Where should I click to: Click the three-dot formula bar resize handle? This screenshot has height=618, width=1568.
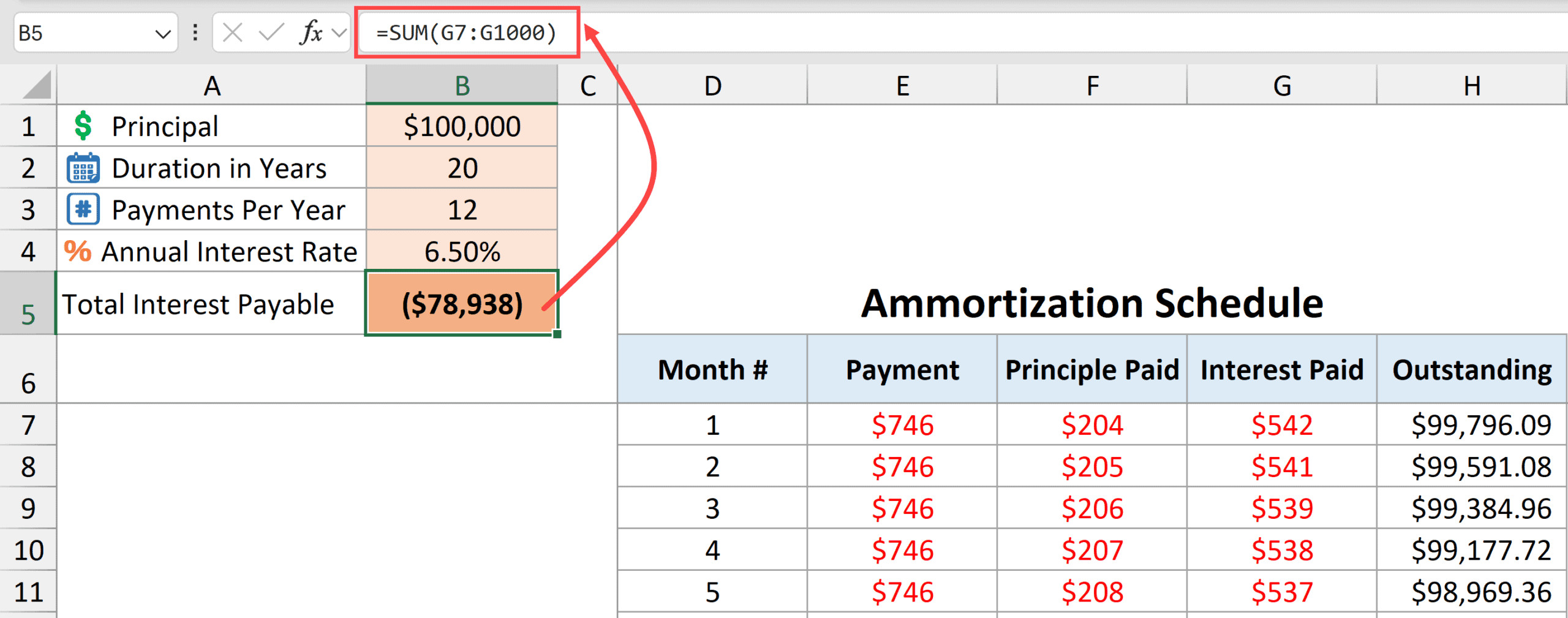(195, 32)
